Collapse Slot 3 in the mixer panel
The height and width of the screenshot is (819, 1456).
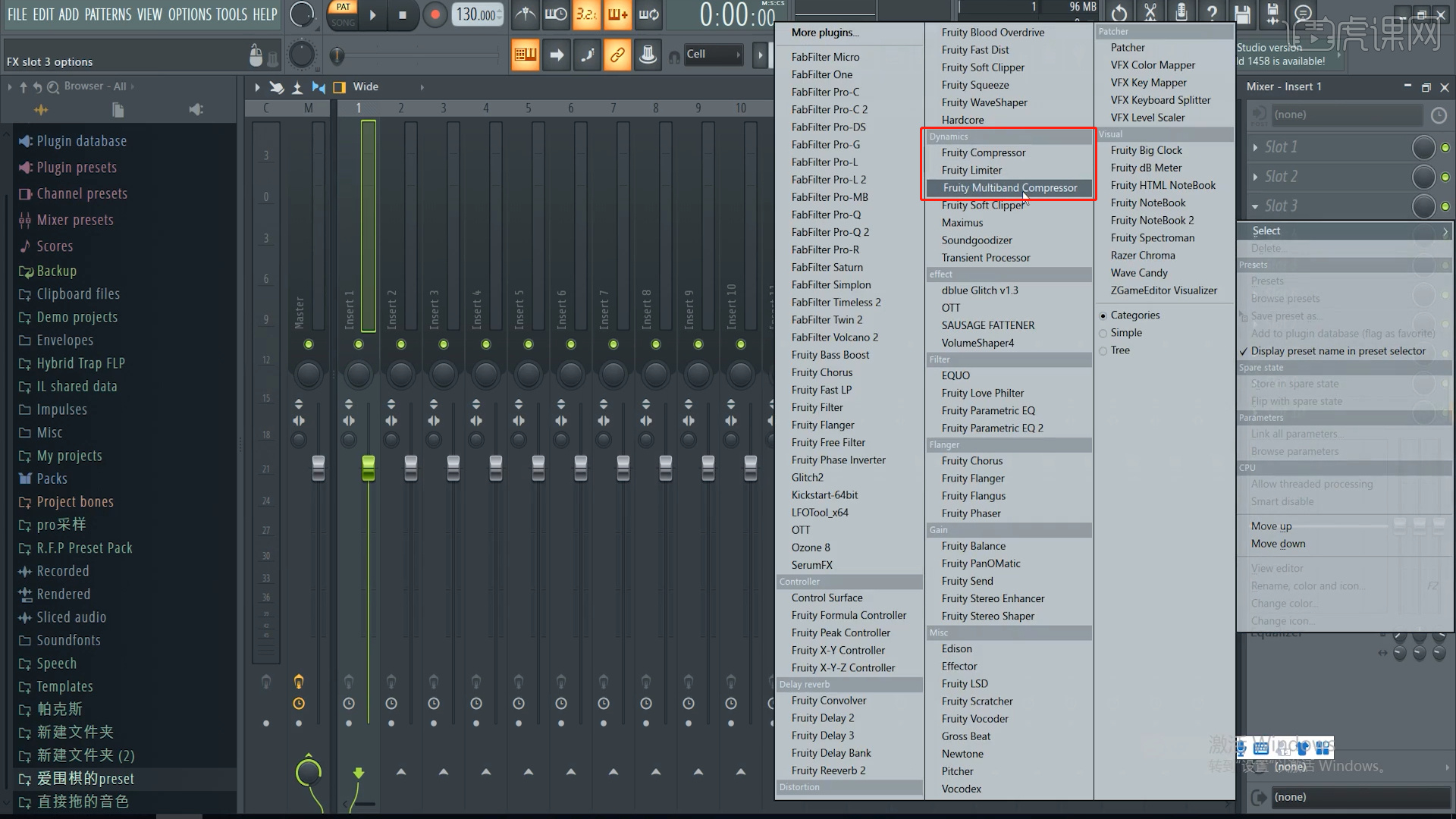(x=1256, y=206)
